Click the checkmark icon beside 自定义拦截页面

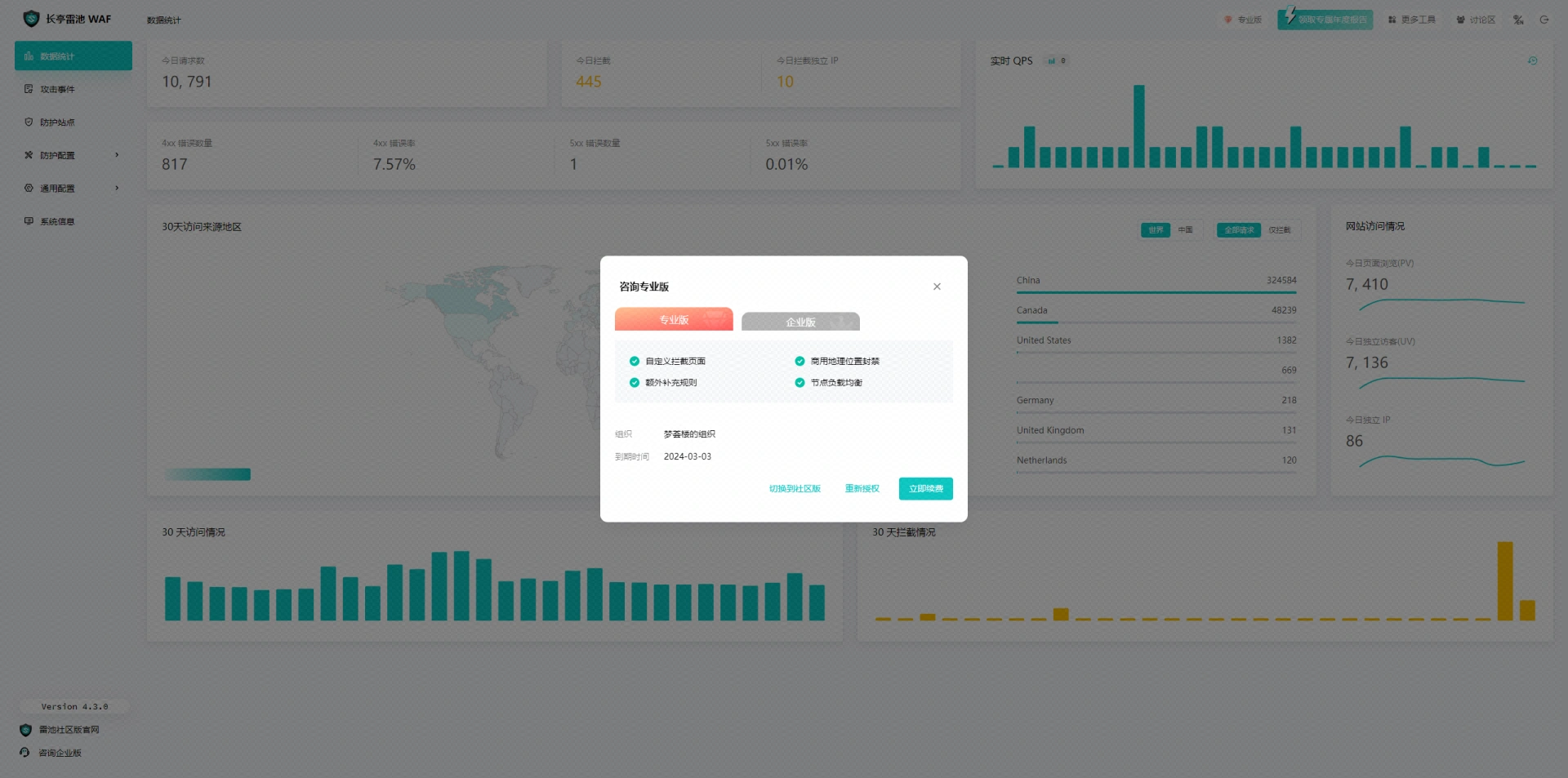(635, 361)
